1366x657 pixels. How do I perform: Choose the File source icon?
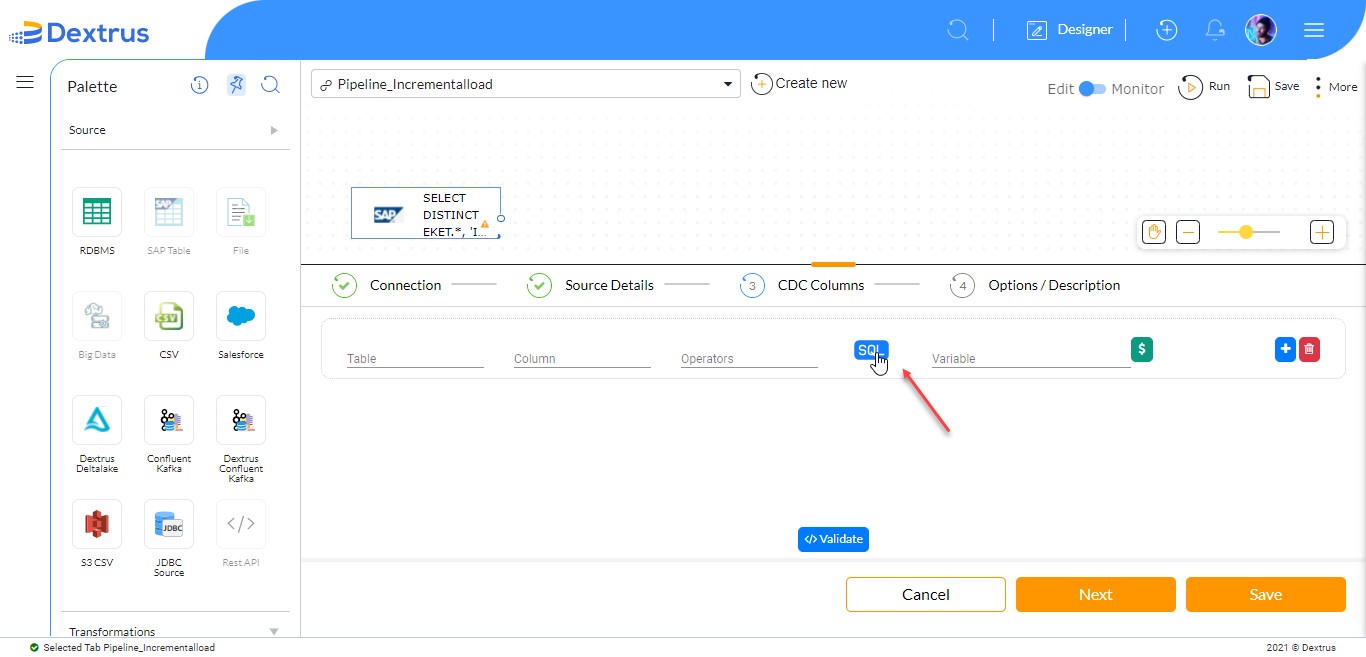241,212
